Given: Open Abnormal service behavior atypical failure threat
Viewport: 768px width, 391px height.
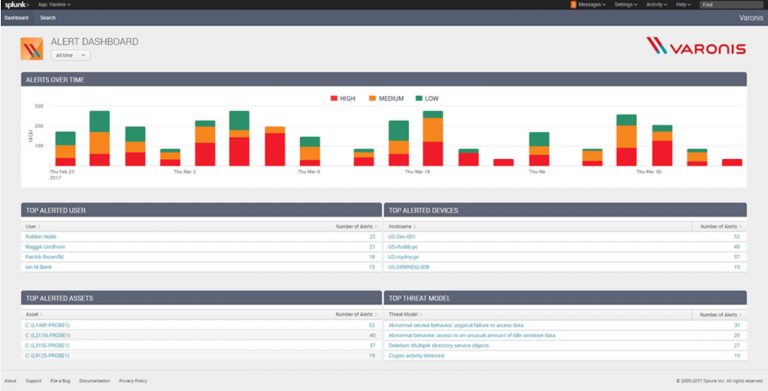Looking at the screenshot, I should tap(456, 325).
